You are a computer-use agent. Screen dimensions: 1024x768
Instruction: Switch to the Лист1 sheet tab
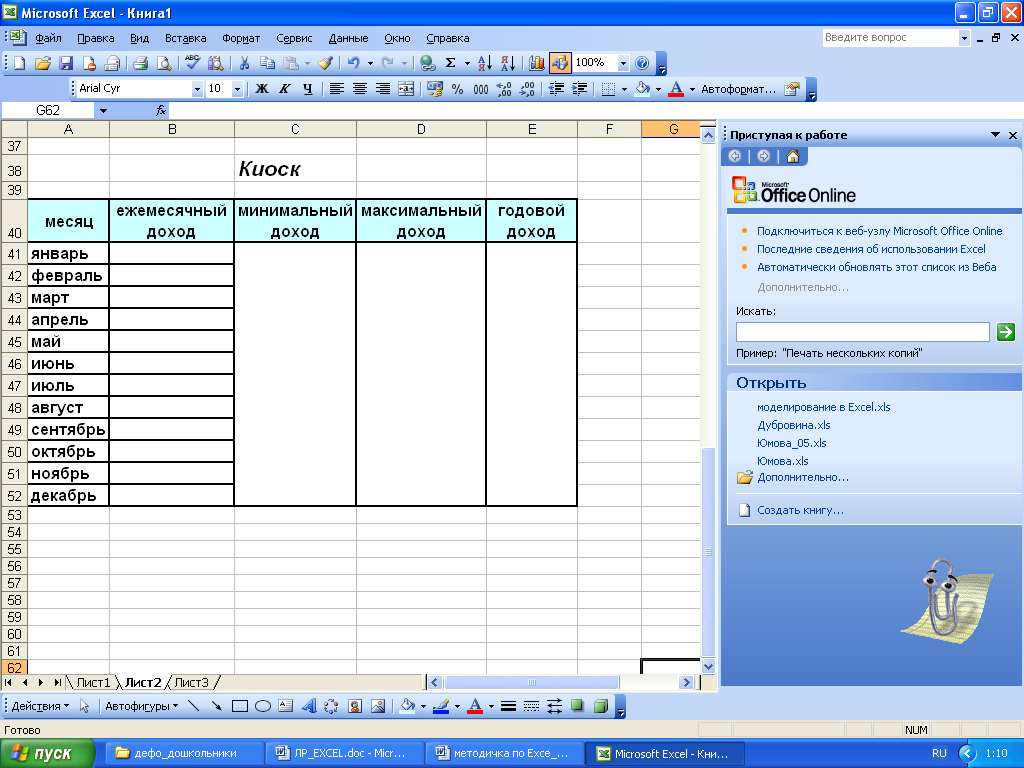(x=93, y=682)
